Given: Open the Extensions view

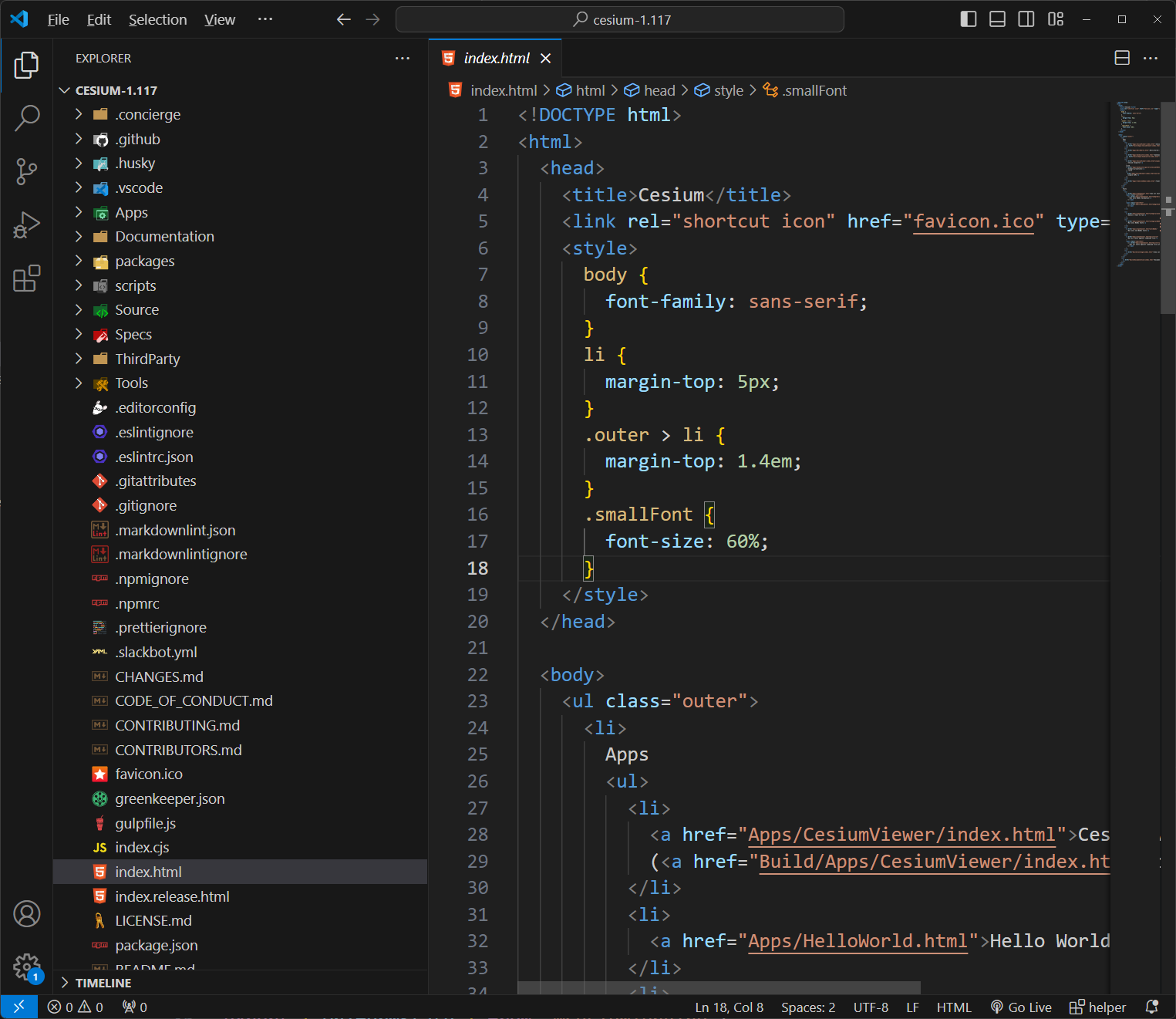Looking at the screenshot, I should 26,278.
